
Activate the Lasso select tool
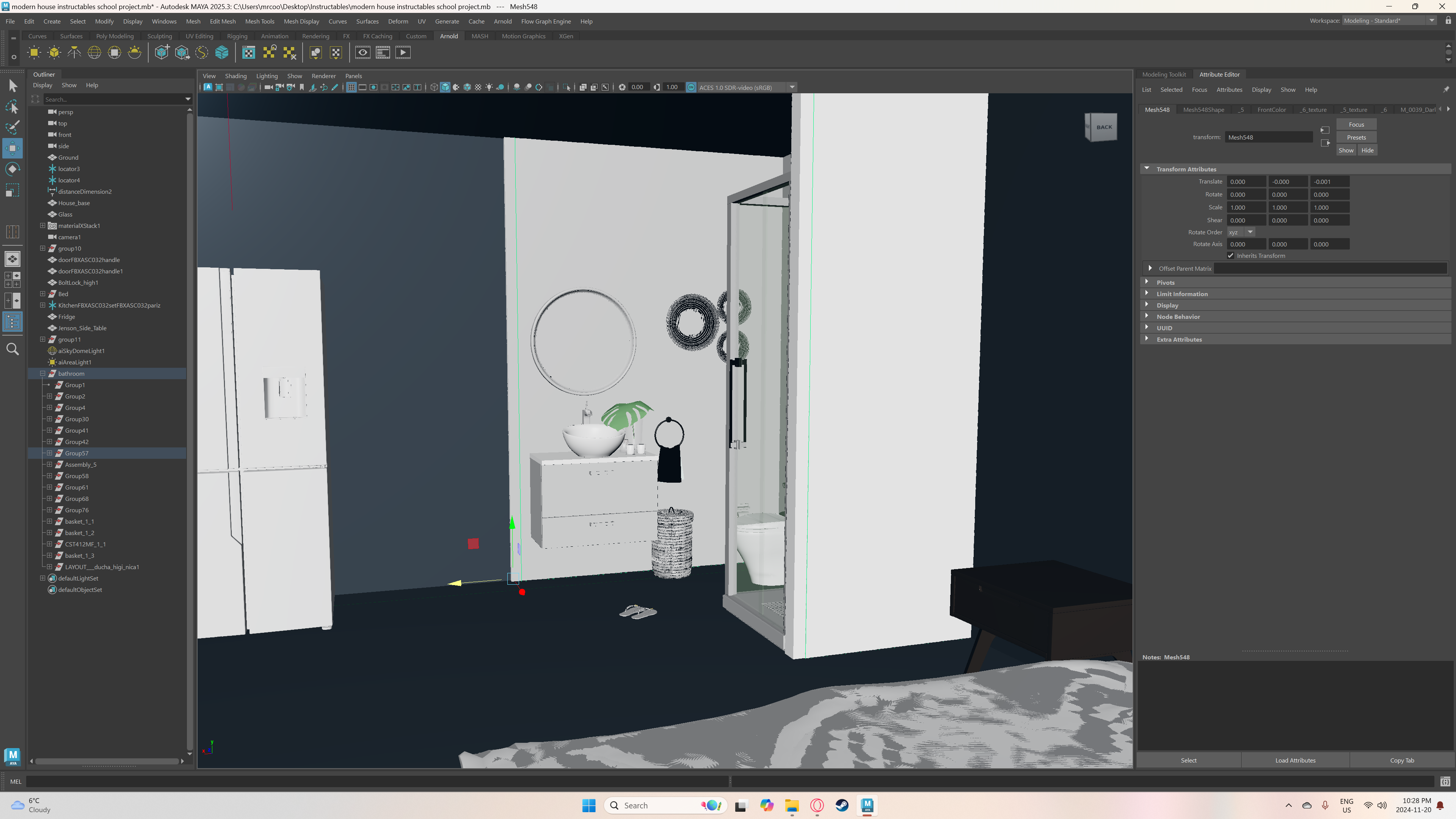(13, 107)
